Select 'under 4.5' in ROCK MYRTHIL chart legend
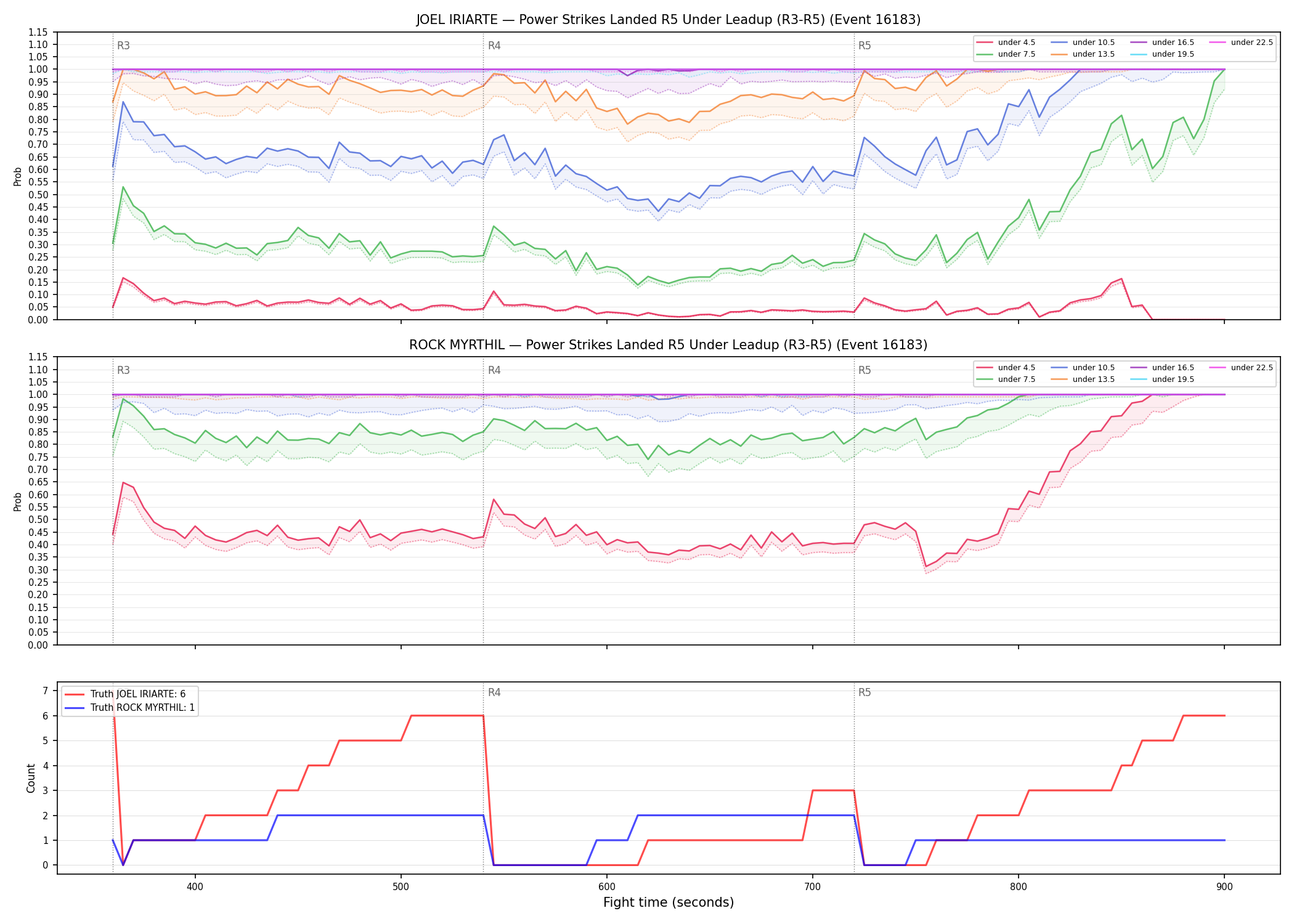Screen dimensions: 1294x924 coord(1006,368)
